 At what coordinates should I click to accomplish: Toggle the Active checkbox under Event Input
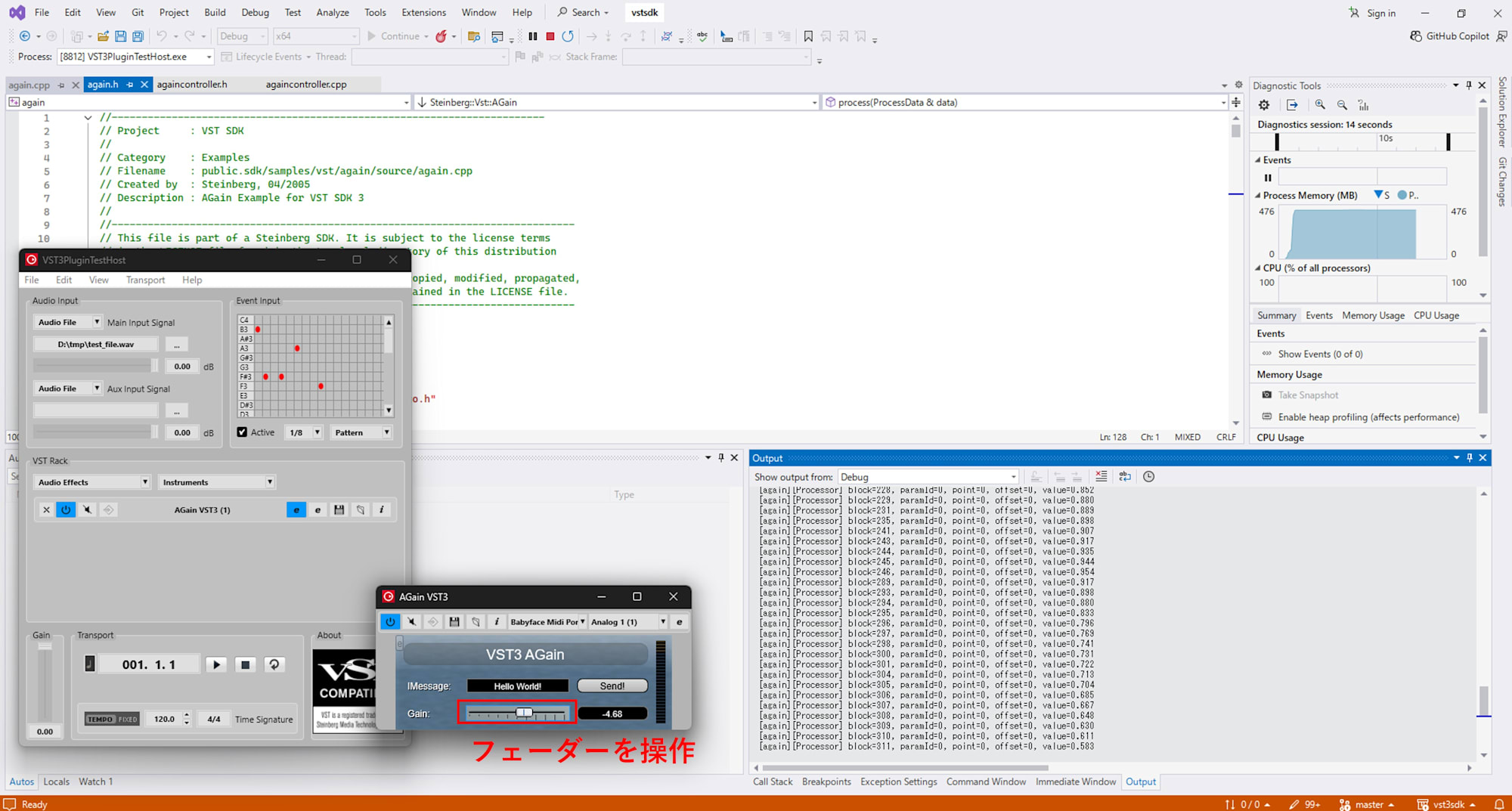tap(242, 432)
